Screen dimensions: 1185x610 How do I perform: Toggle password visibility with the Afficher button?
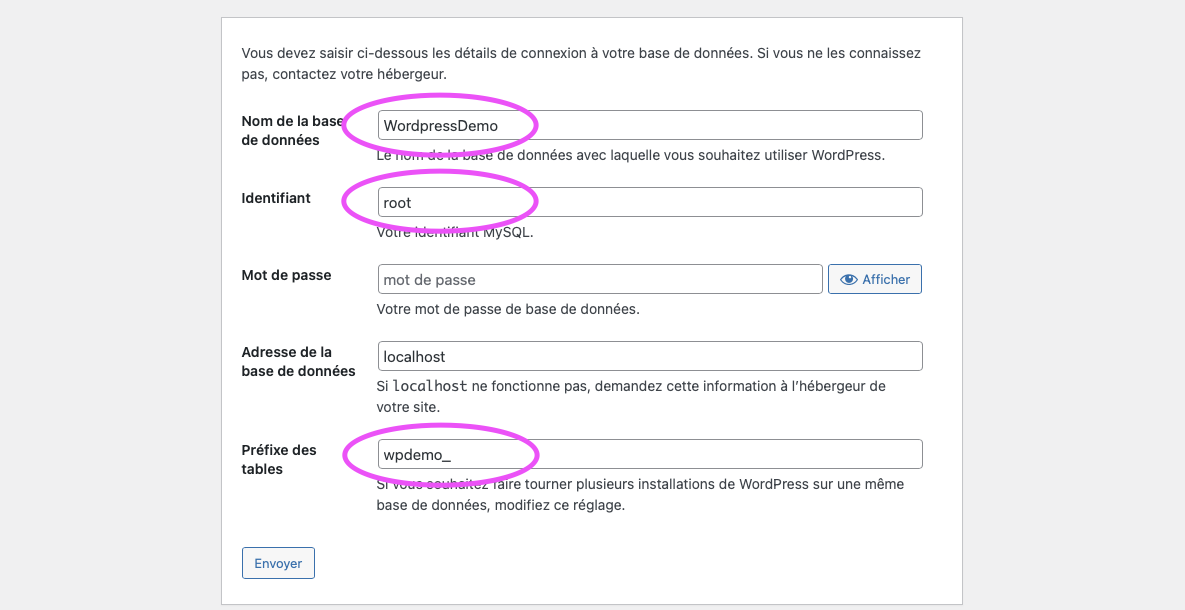coord(875,280)
